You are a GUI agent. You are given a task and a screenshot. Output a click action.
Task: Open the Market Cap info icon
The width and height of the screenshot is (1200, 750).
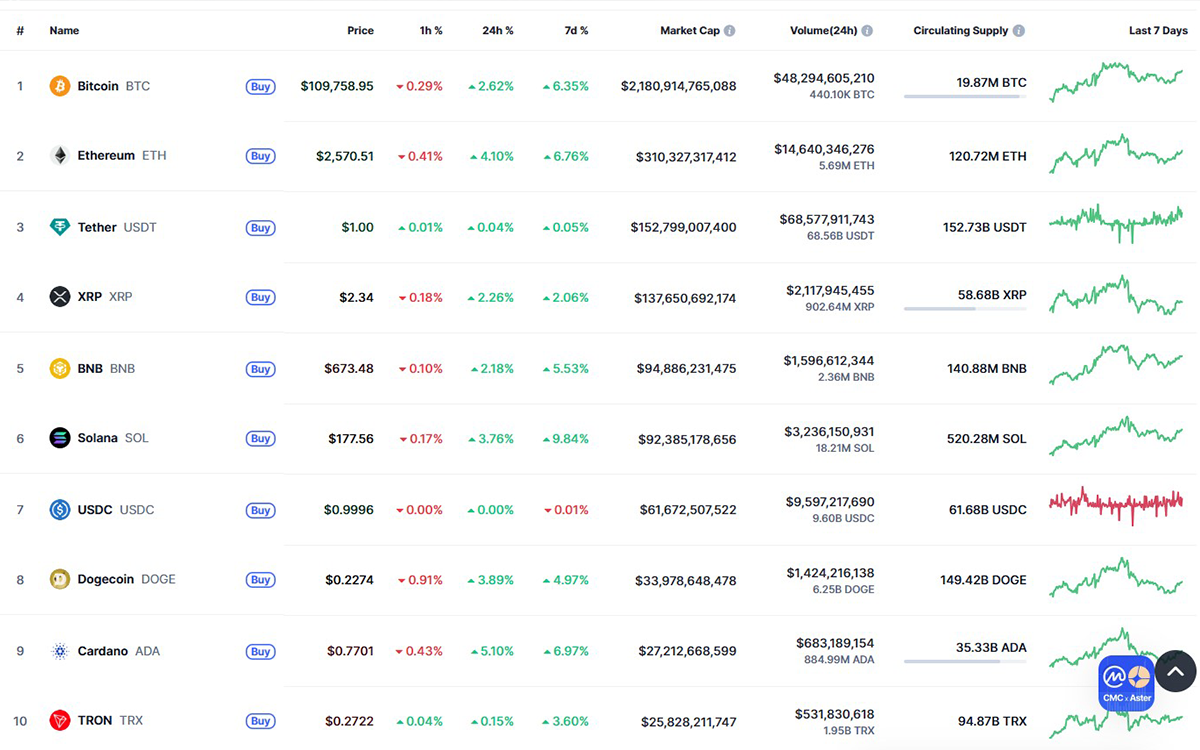pos(730,31)
